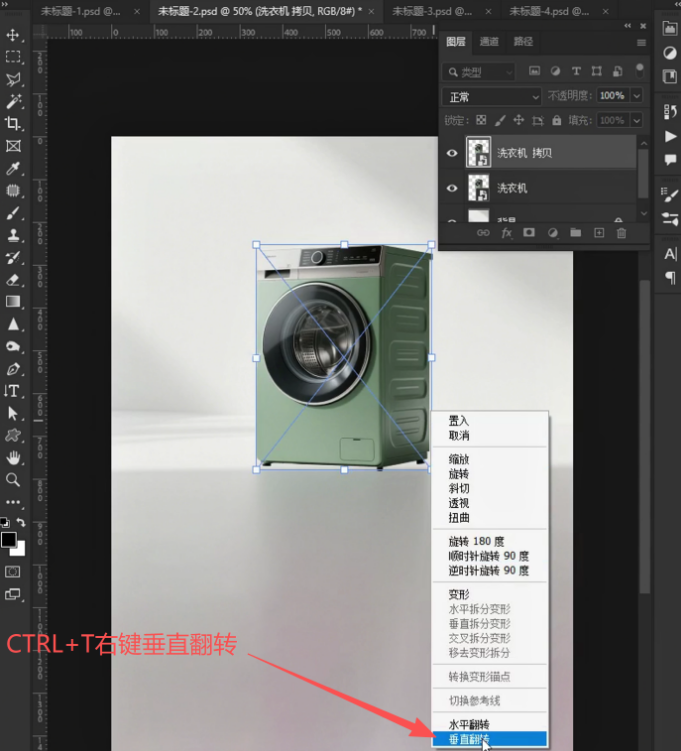Viewport: 681px width, 751px height.
Task: Swap foreground and background colors
Action: (21, 522)
